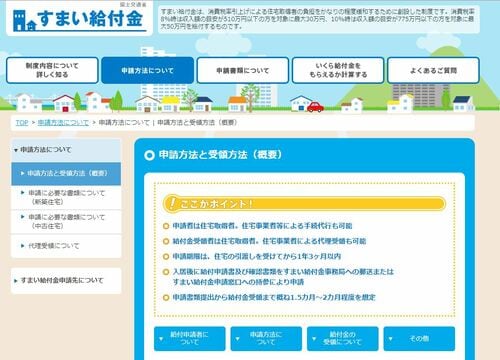Click the current page breadcrumb text

tap(168, 123)
